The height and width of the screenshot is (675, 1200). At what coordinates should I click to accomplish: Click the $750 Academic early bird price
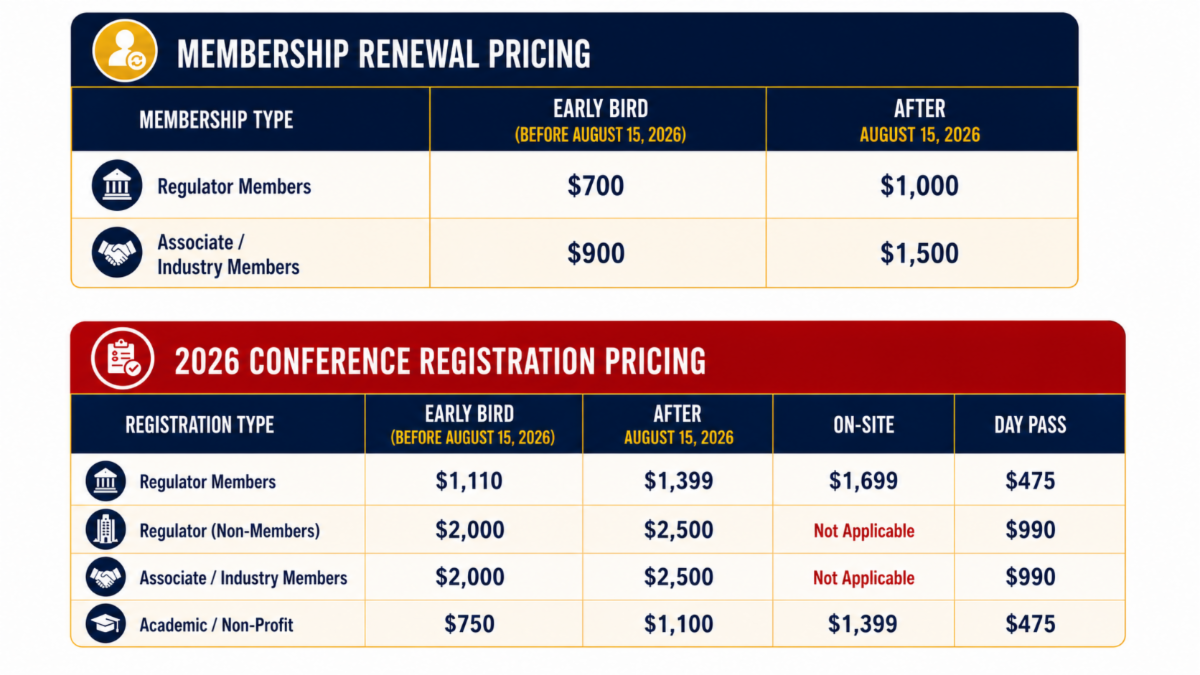469,624
